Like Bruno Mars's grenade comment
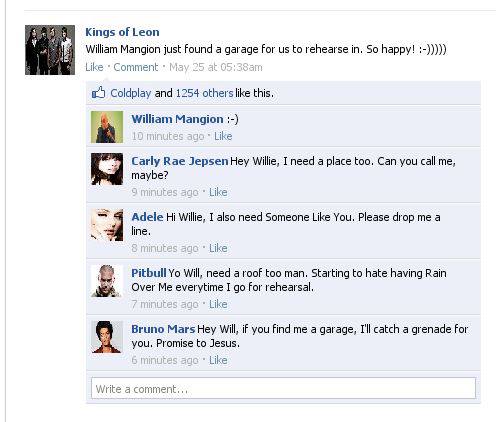 (218, 360)
